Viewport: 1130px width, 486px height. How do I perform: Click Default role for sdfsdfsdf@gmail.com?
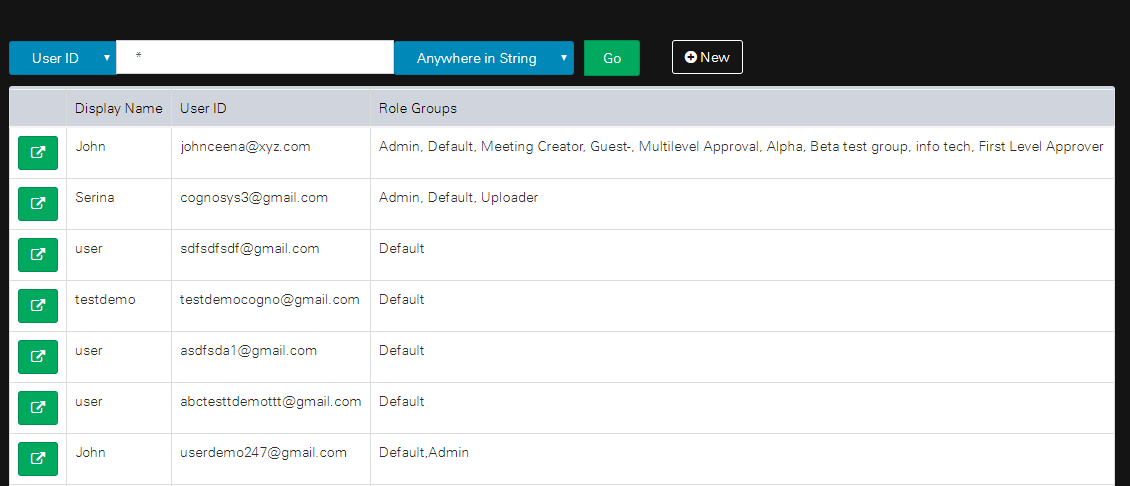click(401, 249)
